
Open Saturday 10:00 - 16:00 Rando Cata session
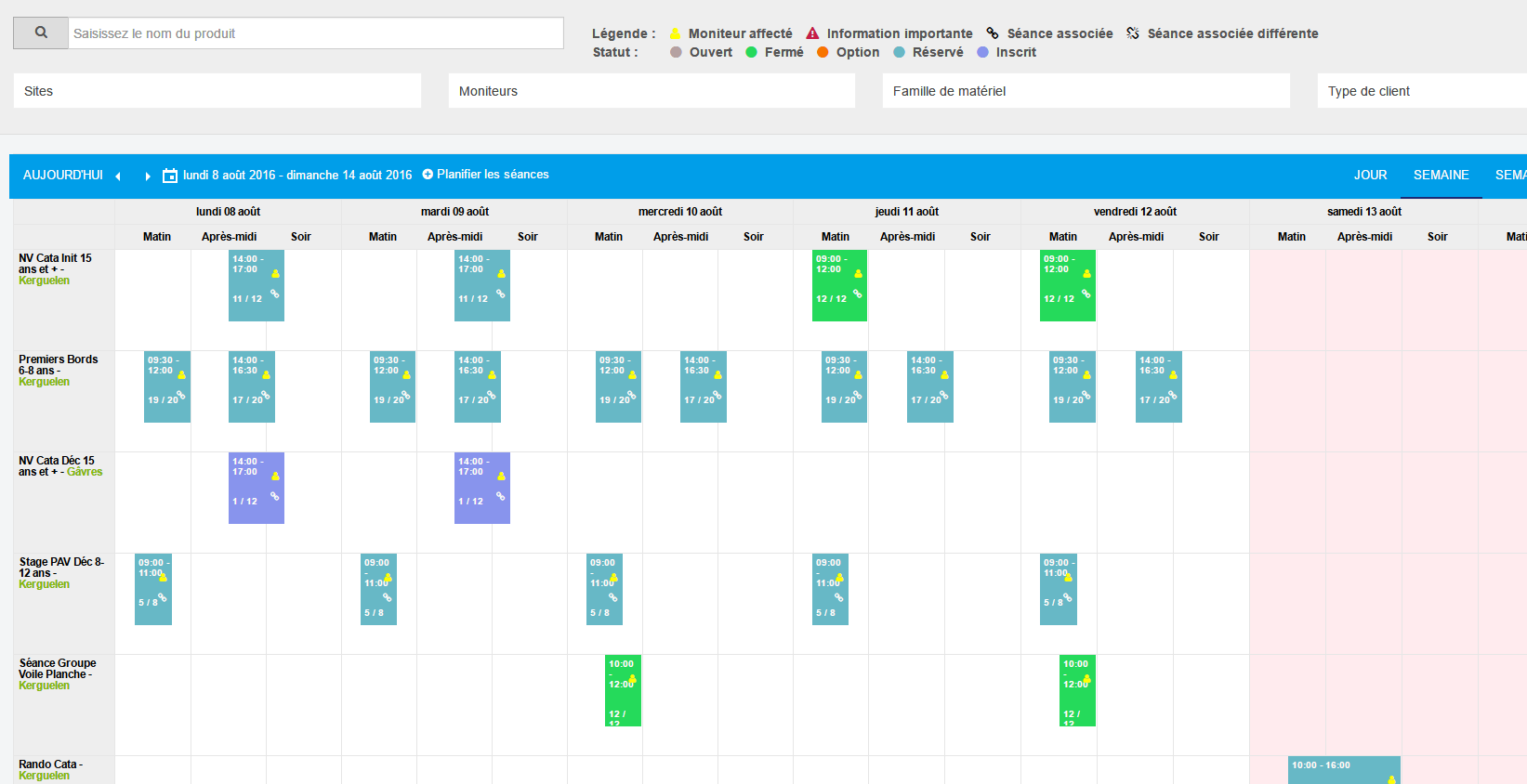1344,770
